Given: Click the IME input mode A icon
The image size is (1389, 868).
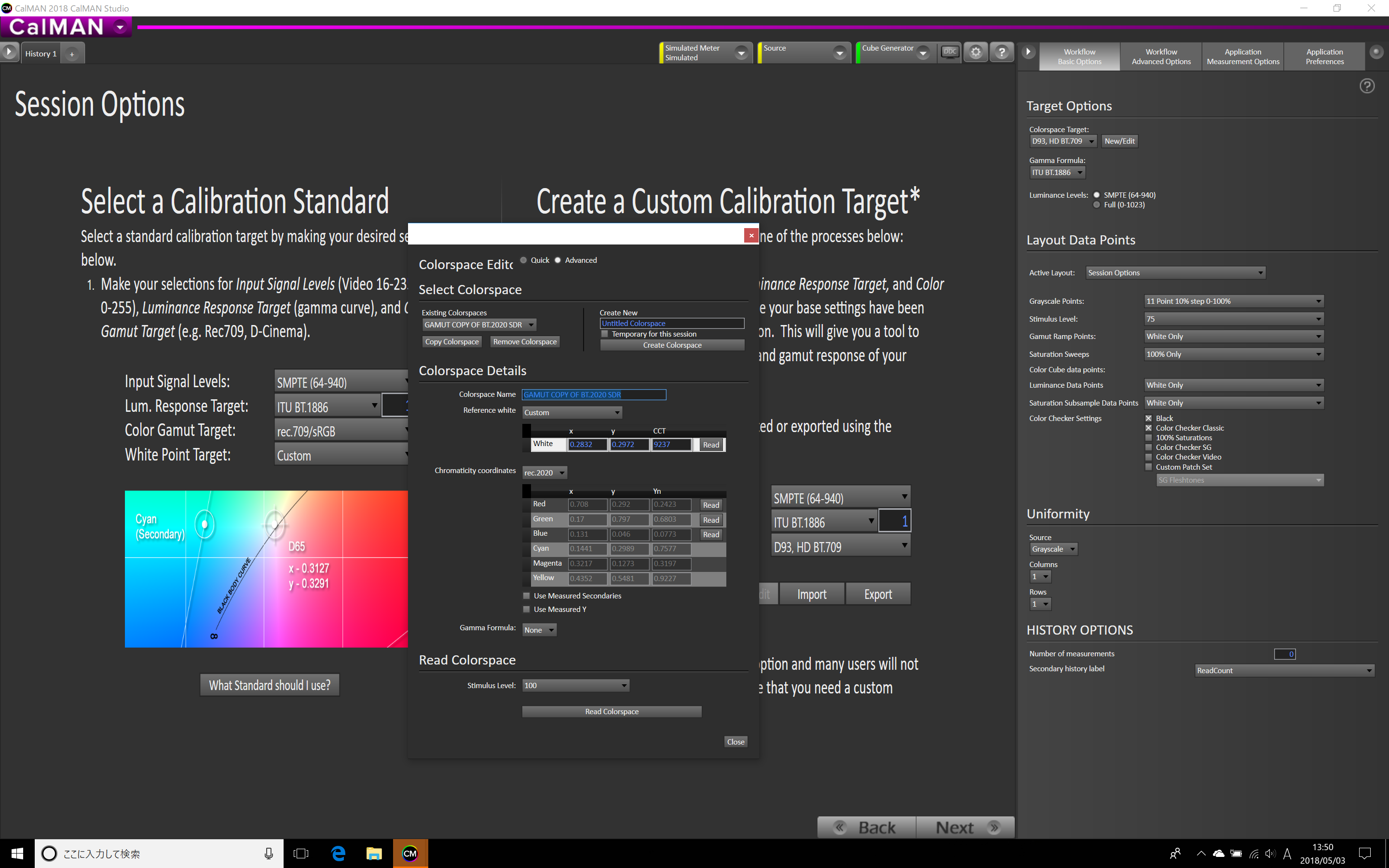Looking at the screenshot, I should tap(1287, 854).
